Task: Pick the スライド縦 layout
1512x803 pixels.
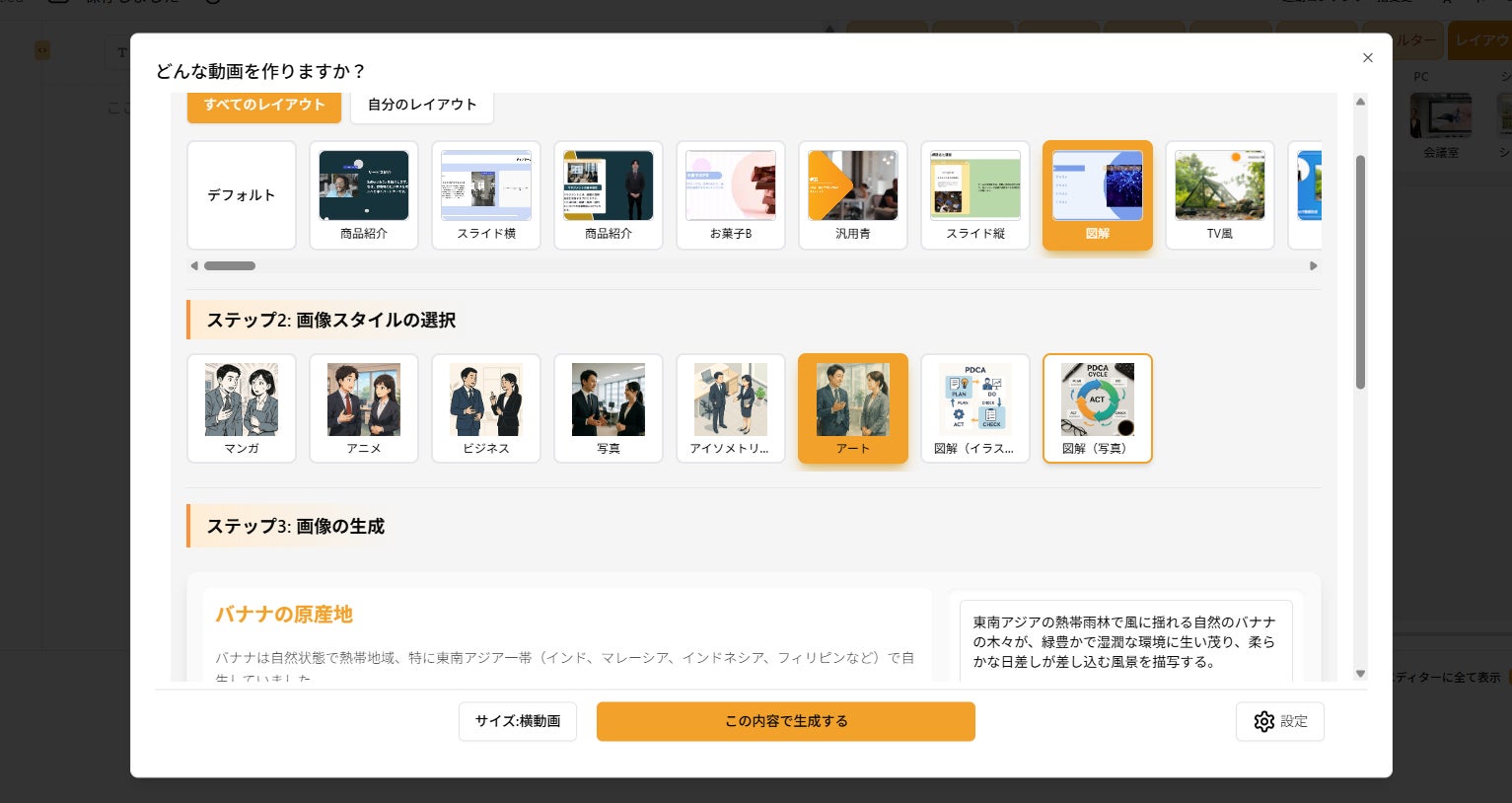Action: pos(975,195)
